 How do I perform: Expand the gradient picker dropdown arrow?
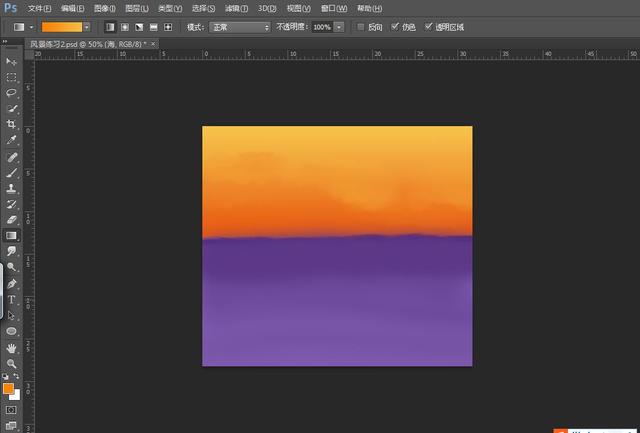[86, 26]
